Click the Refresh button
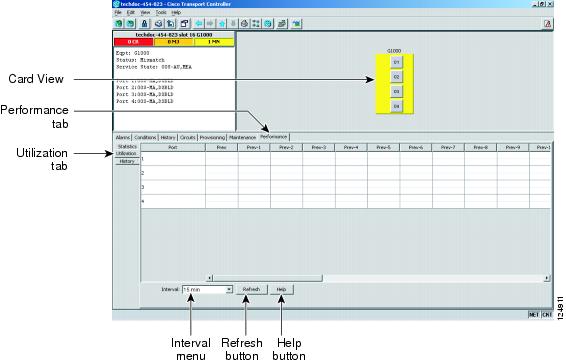 [251, 289]
